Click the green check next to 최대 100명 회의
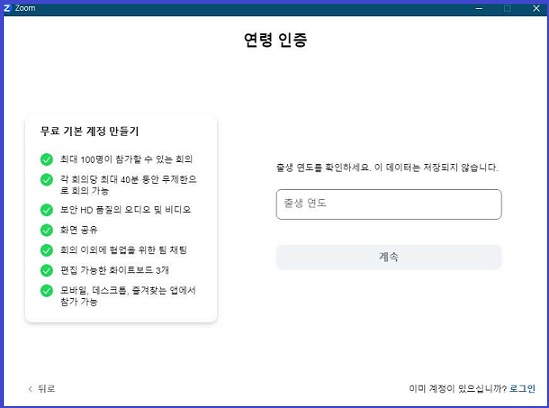This screenshot has width=549, height=408. (47, 159)
